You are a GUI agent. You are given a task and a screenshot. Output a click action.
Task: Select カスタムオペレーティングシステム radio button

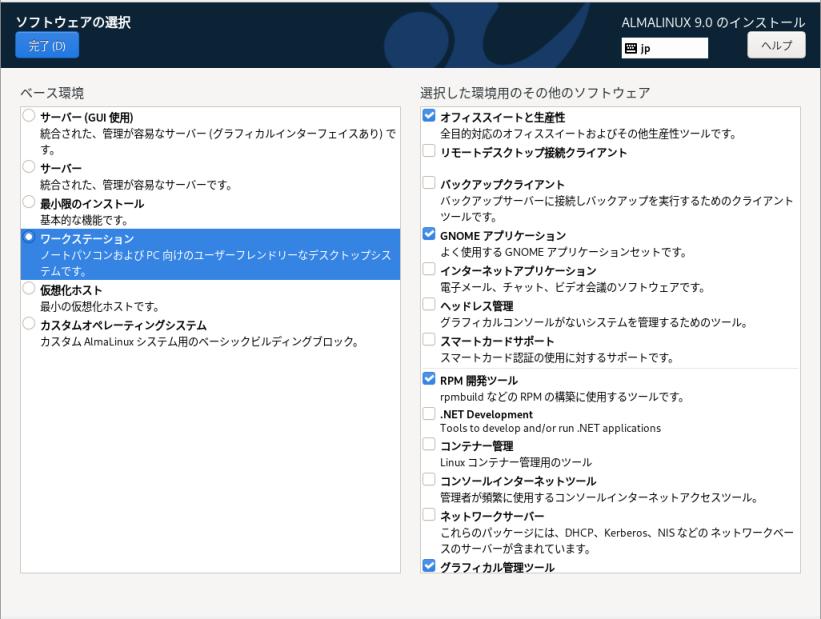coord(29,323)
